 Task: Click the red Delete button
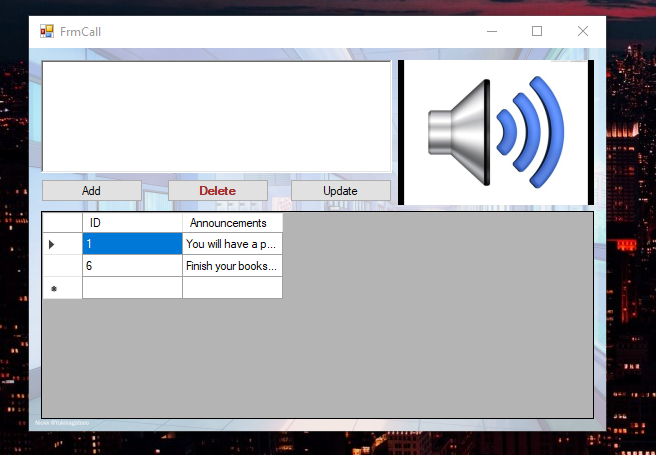coord(218,191)
